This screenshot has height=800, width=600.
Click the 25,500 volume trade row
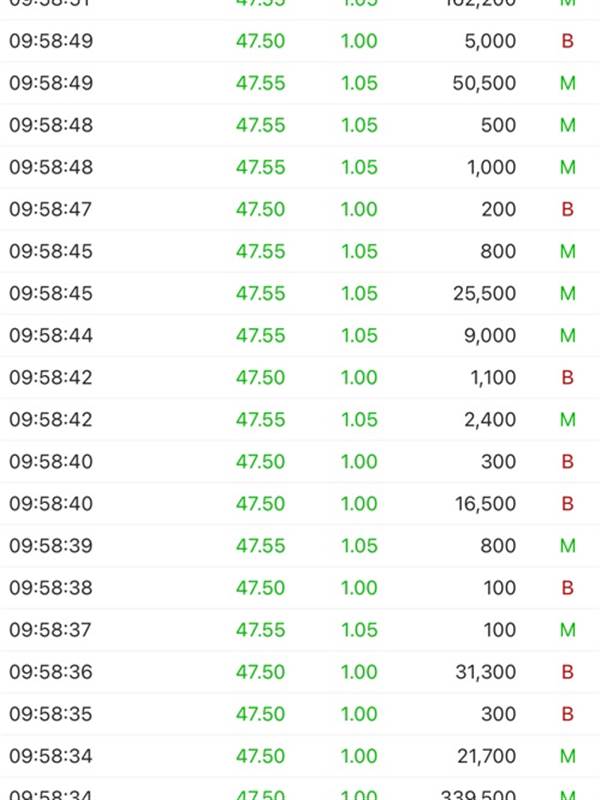tap(300, 293)
